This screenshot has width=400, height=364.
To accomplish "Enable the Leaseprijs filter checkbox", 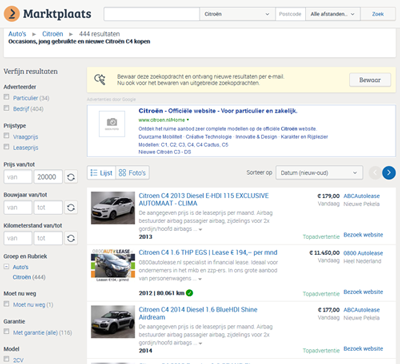I will (x=6, y=147).
